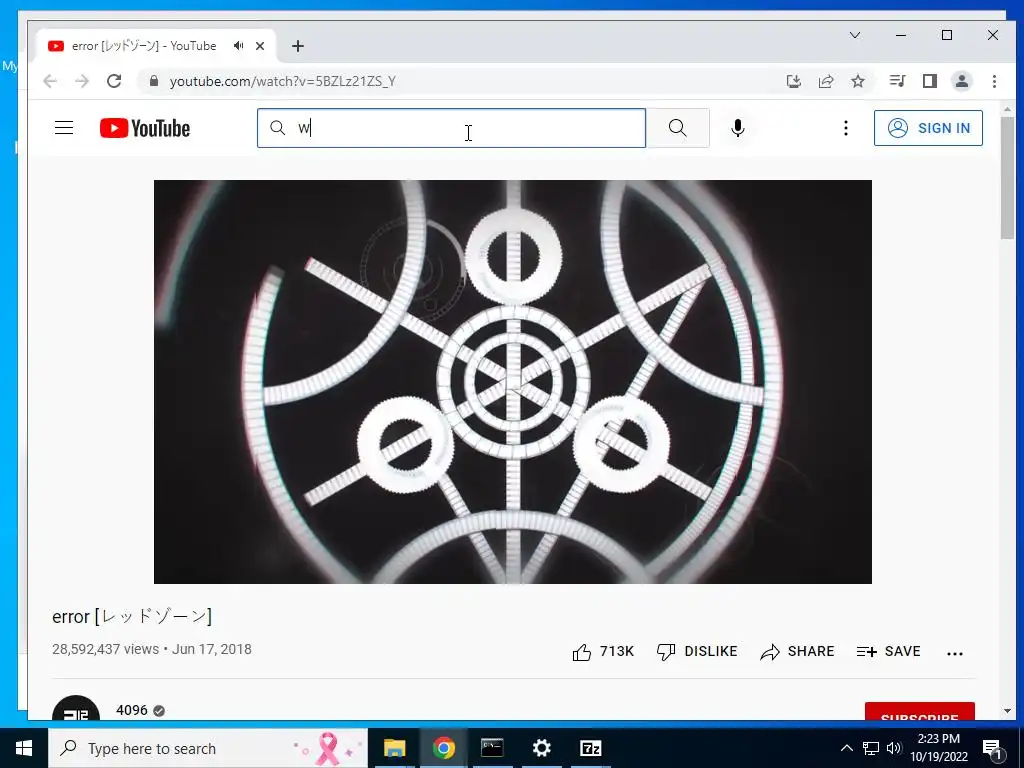Click the Windows taskbar search box
The width and height of the screenshot is (1024, 768).
point(208,748)
